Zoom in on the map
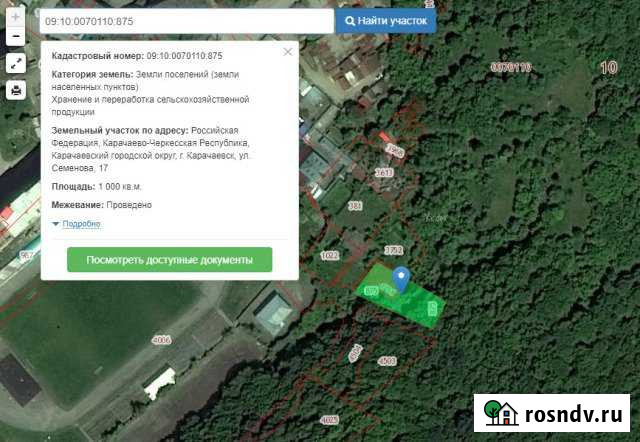 pos(15,18)
